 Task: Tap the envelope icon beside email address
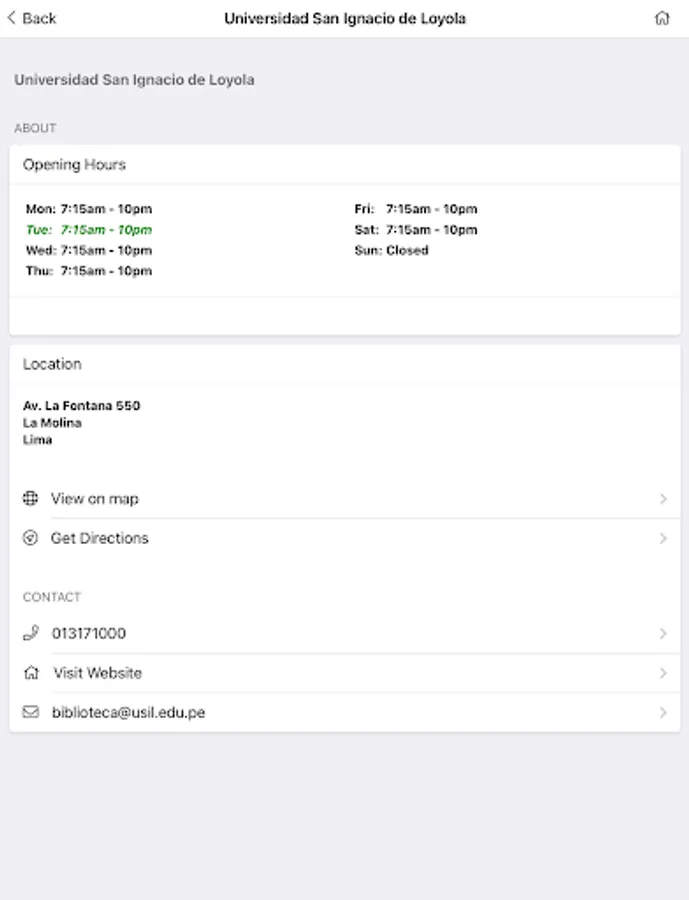coord(30,712)
